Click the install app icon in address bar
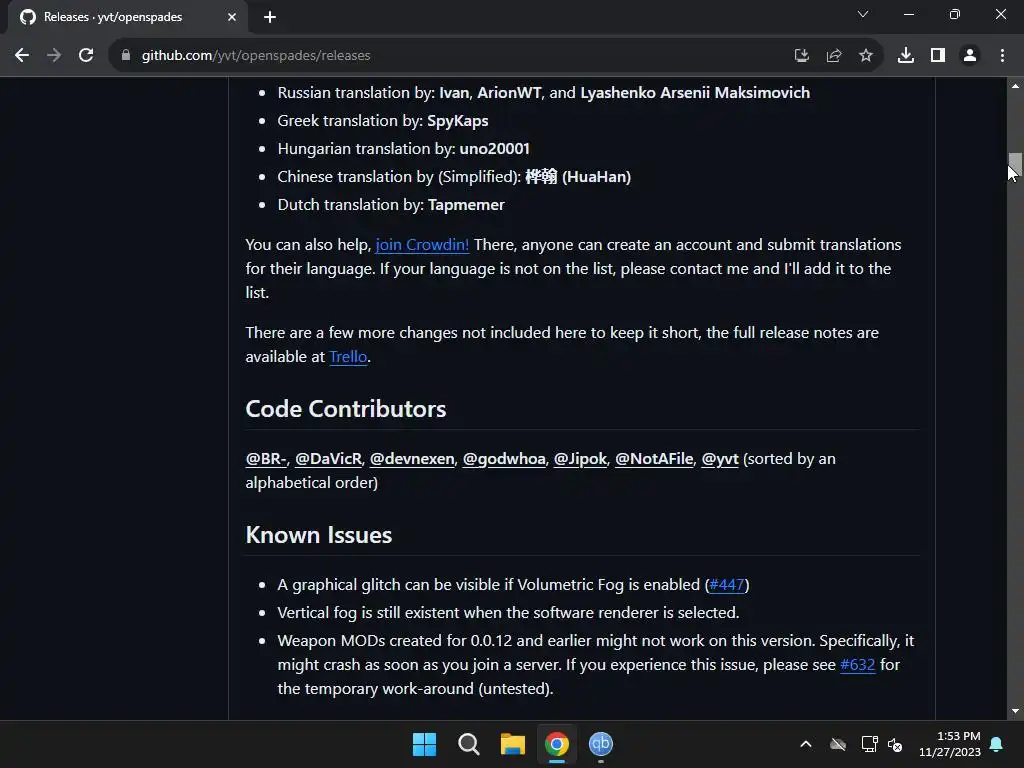The image size is (1024, 768). pos(802,56)
